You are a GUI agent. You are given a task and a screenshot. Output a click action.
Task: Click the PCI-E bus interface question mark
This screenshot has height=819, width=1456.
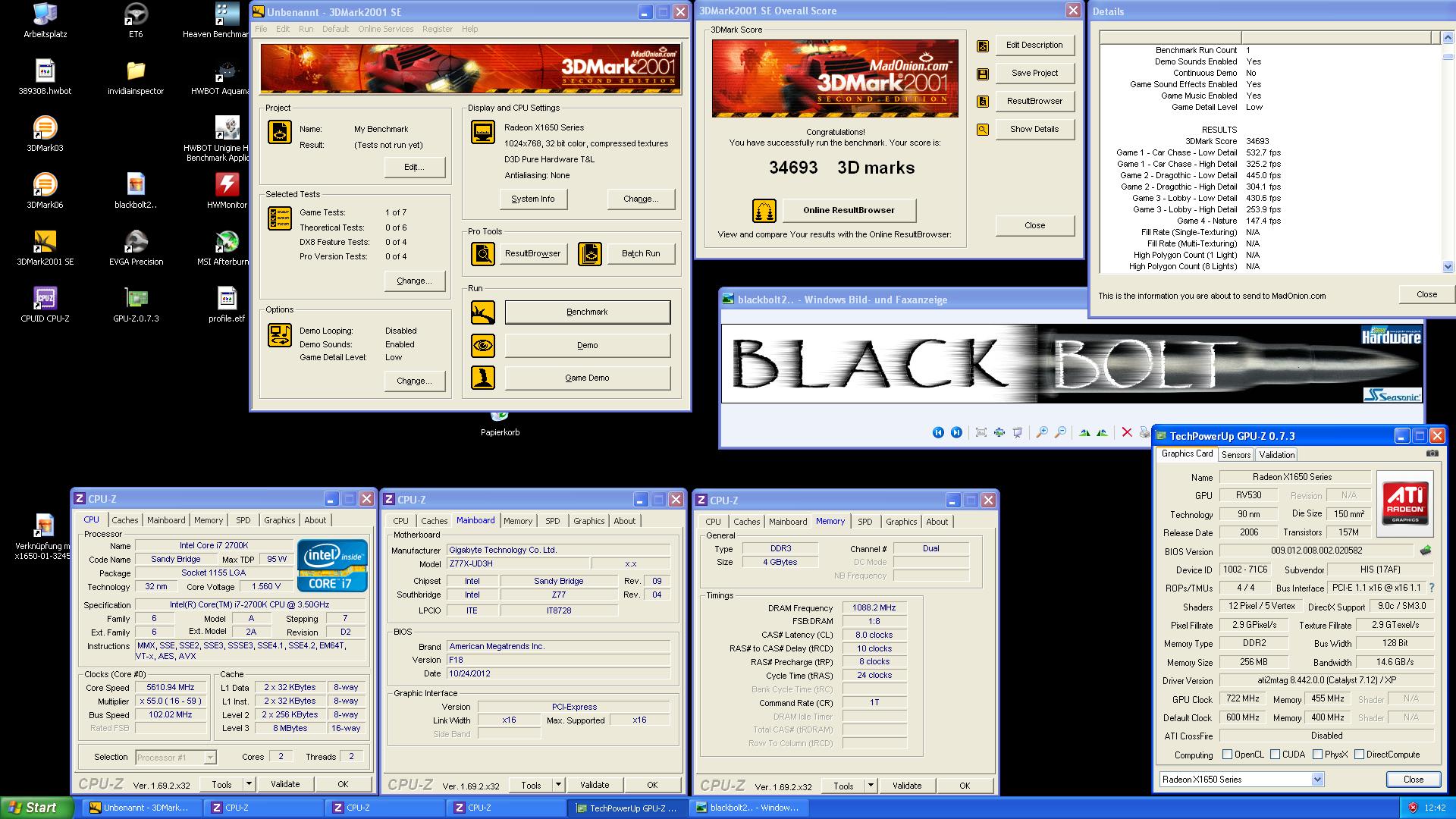[1432, 588]
